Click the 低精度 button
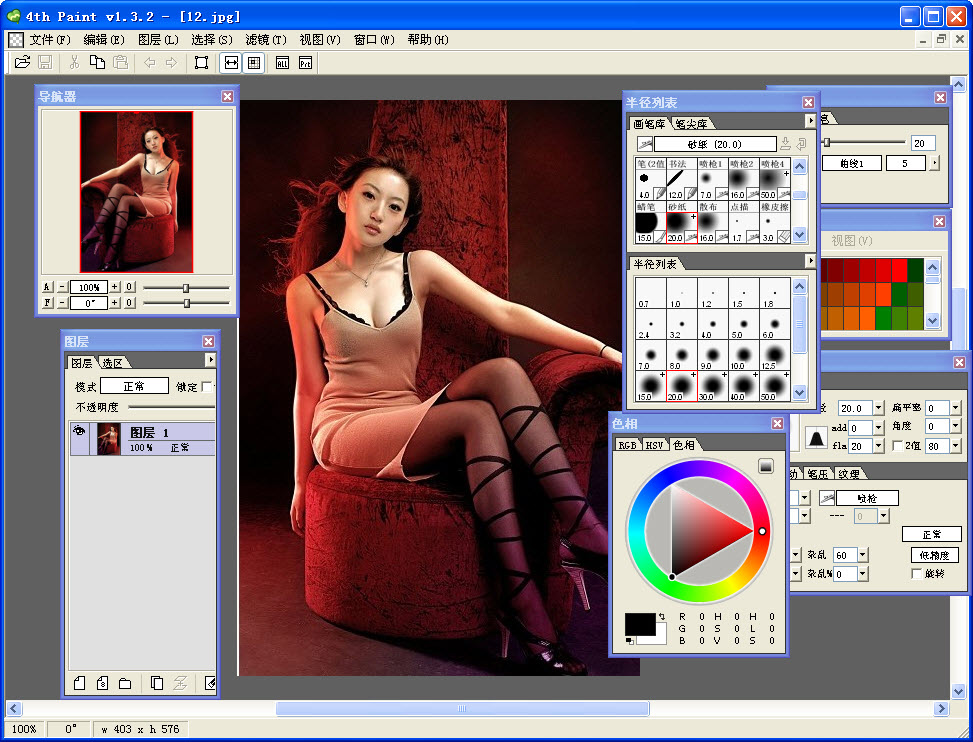 click(x=936, y=555)
